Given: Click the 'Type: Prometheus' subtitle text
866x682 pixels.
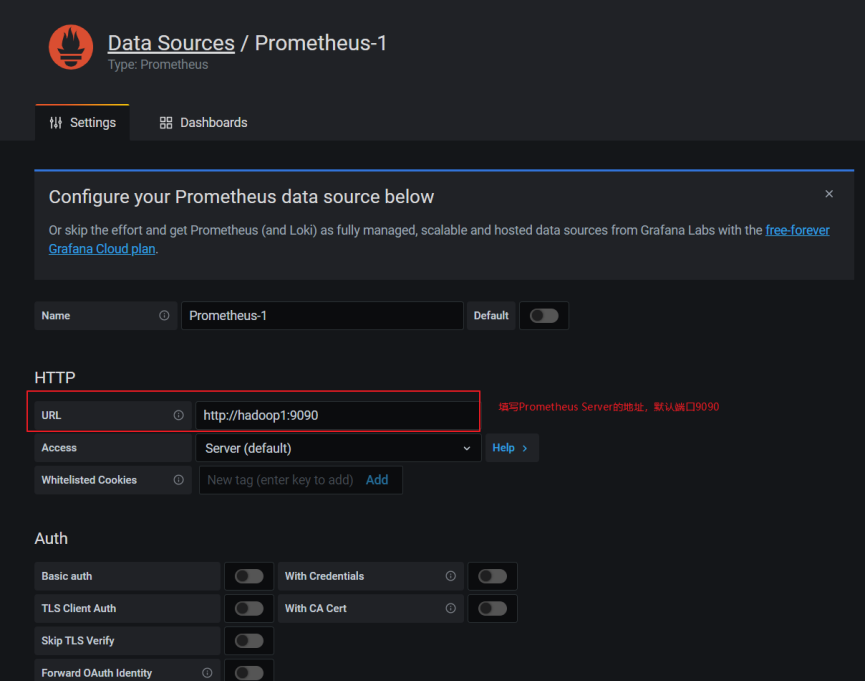Looking at the screenshot, I should pos(158,65).
